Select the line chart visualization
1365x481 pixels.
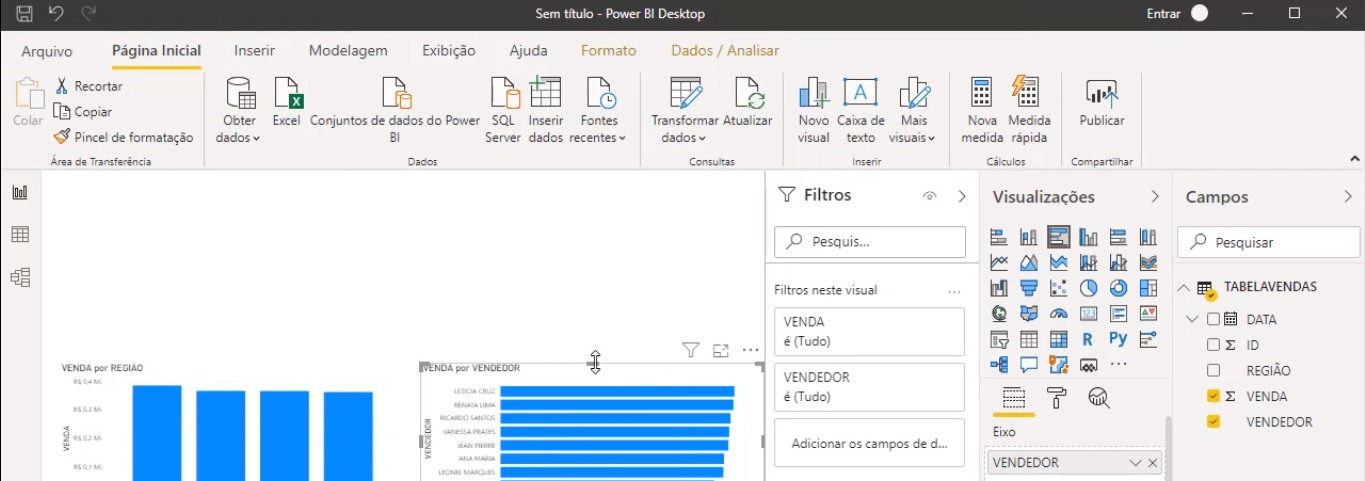click(x=998, y=262)
